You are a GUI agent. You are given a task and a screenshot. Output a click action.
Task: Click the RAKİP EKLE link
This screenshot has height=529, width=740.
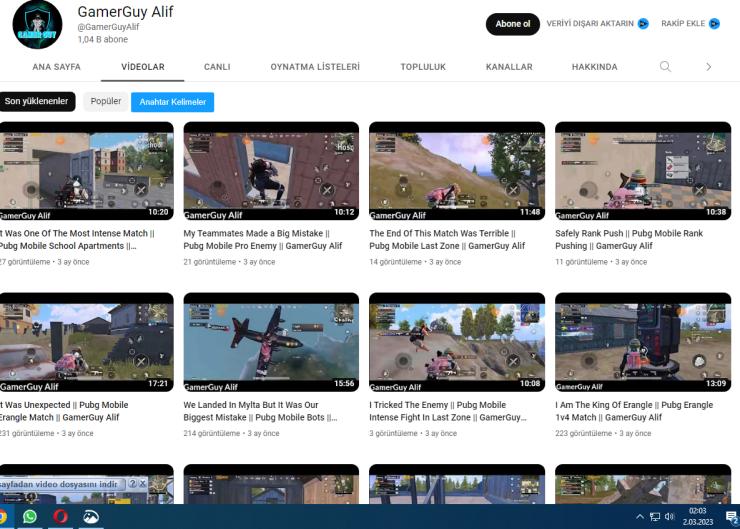[x=683, y=24]
